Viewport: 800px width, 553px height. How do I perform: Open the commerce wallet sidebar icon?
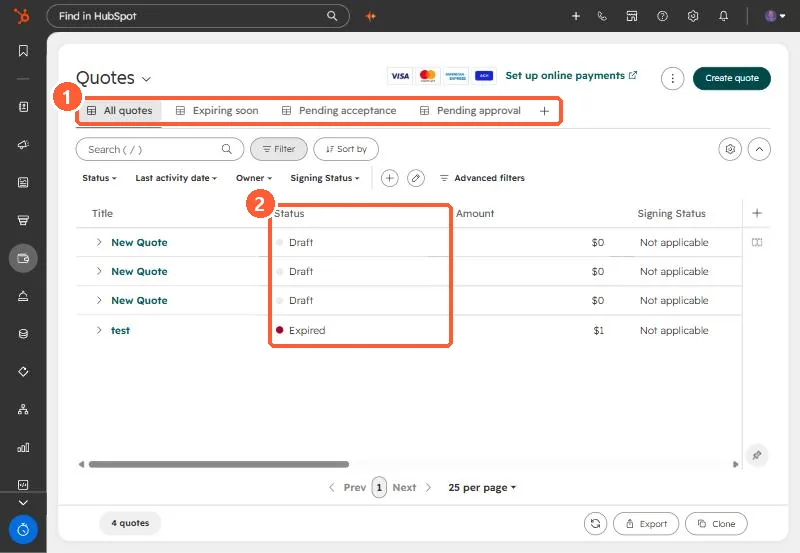click(23, 258)
